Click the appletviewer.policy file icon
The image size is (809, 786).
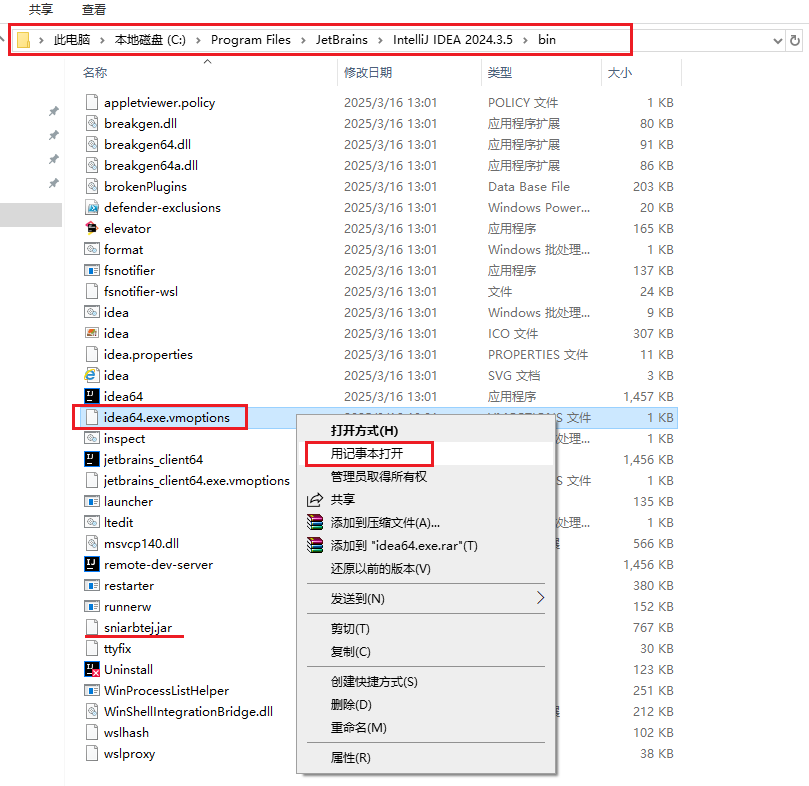pos(92,102)
